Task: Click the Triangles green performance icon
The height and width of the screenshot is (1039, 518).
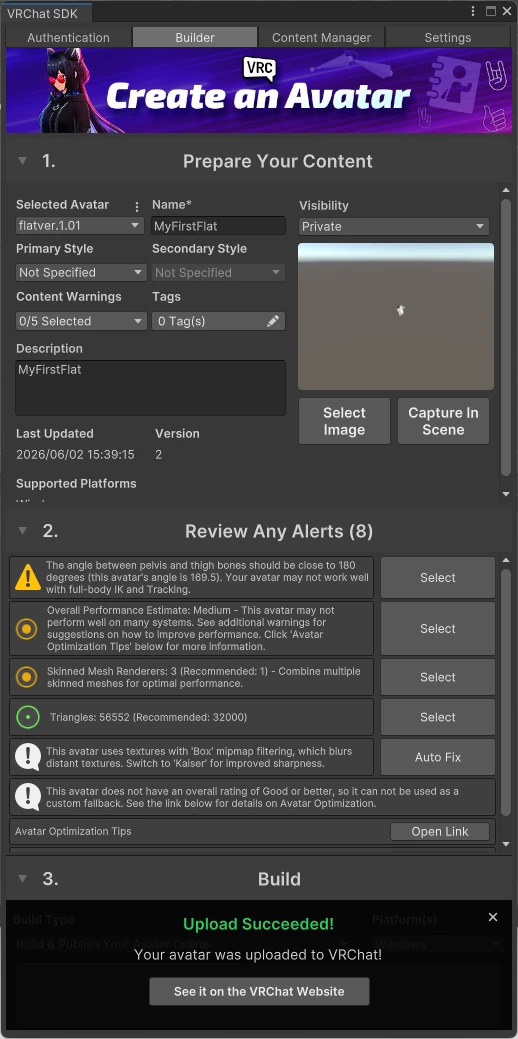Action: pos(28,717)
